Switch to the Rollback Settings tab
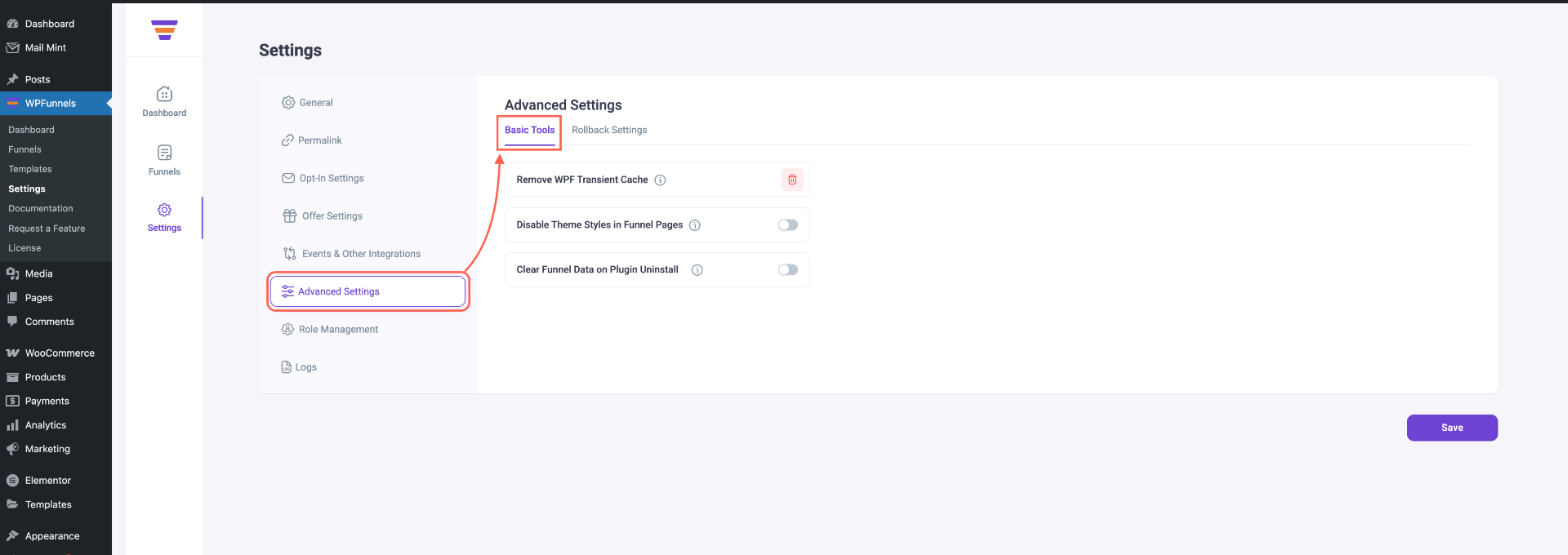Screen dimensions: 1568x555 (x=609, y=130)
